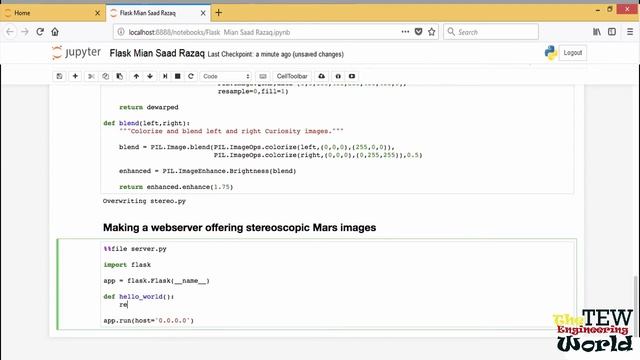Click the def blend(left,right): line
This screenshot has height=360, width=640.
(147, 123)
